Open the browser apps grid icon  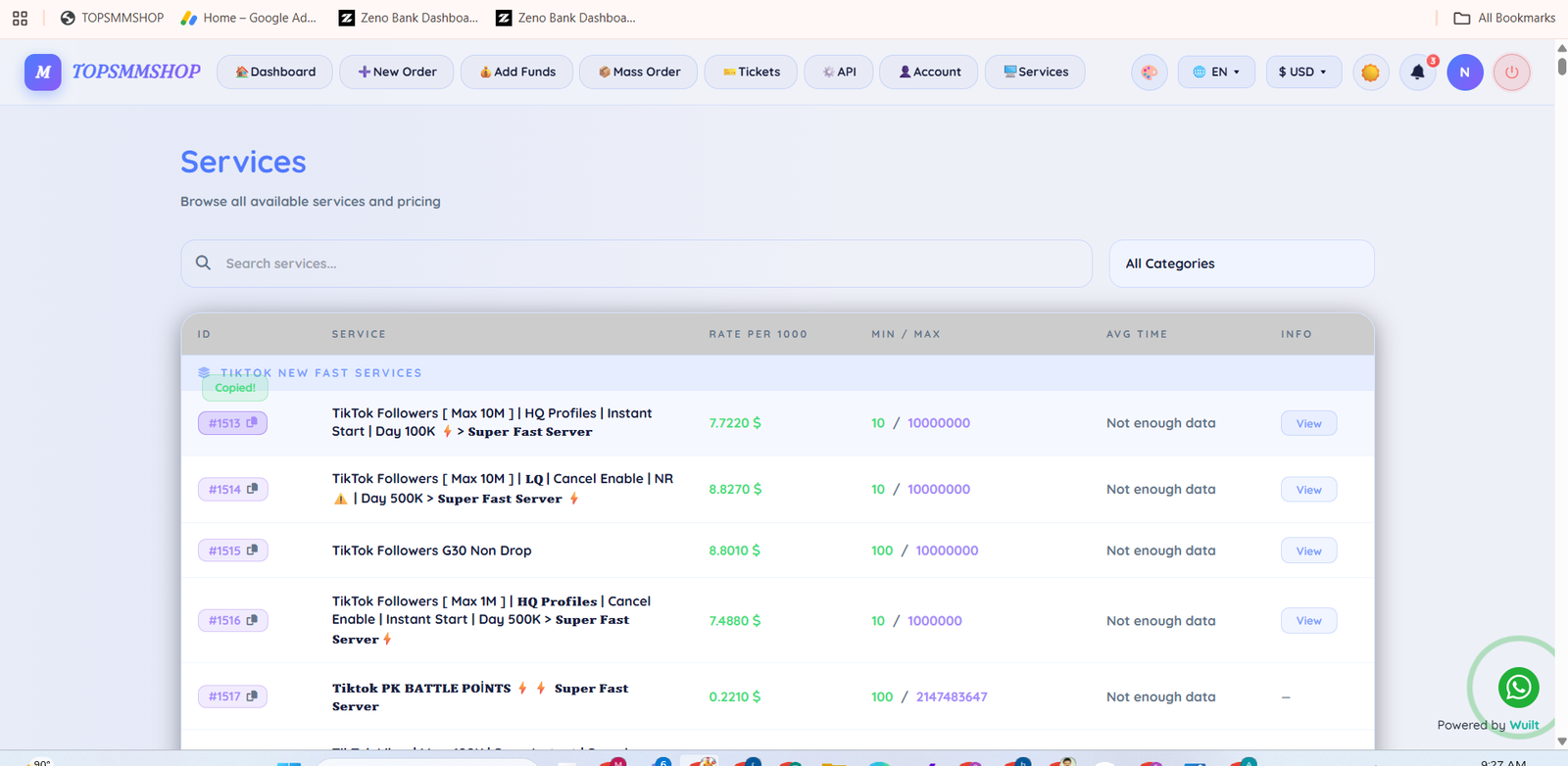point(20,18)
